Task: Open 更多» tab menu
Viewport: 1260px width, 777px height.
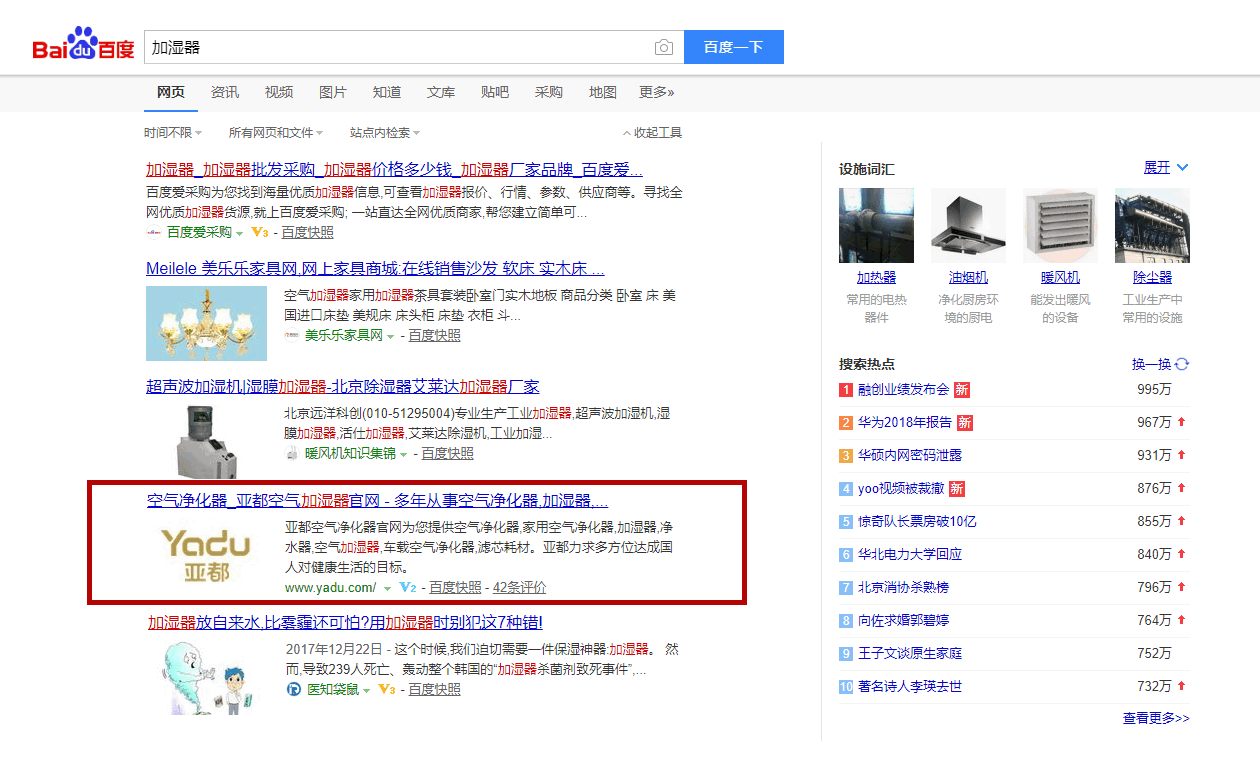Action: click(x=657, y=92)
